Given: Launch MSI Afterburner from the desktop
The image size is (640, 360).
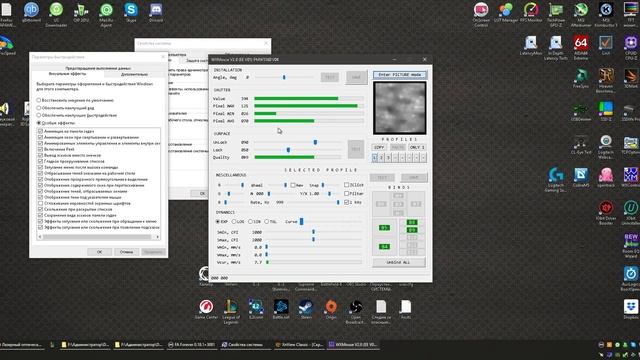Looking at the screenshot, I should [581, 13].
